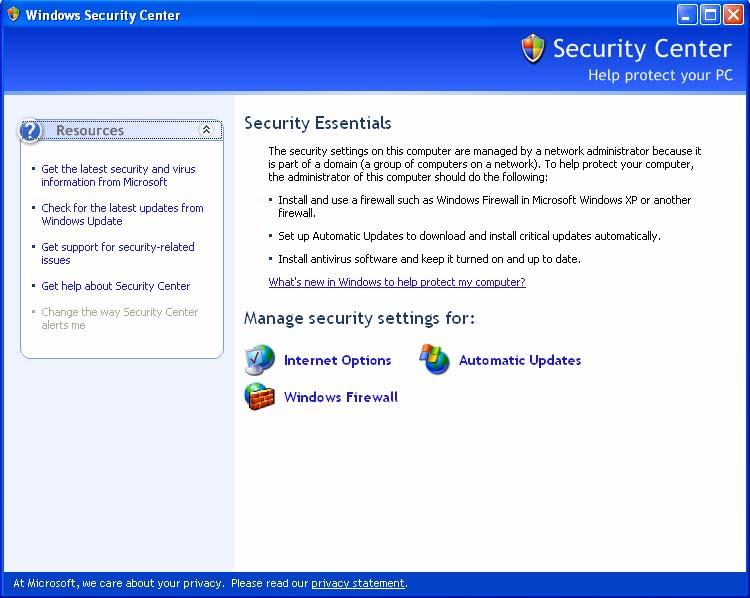The height and width of the screenshot is (598, 750).
Task: Click the Manage security settings for heading
Action: pos(359,318)
